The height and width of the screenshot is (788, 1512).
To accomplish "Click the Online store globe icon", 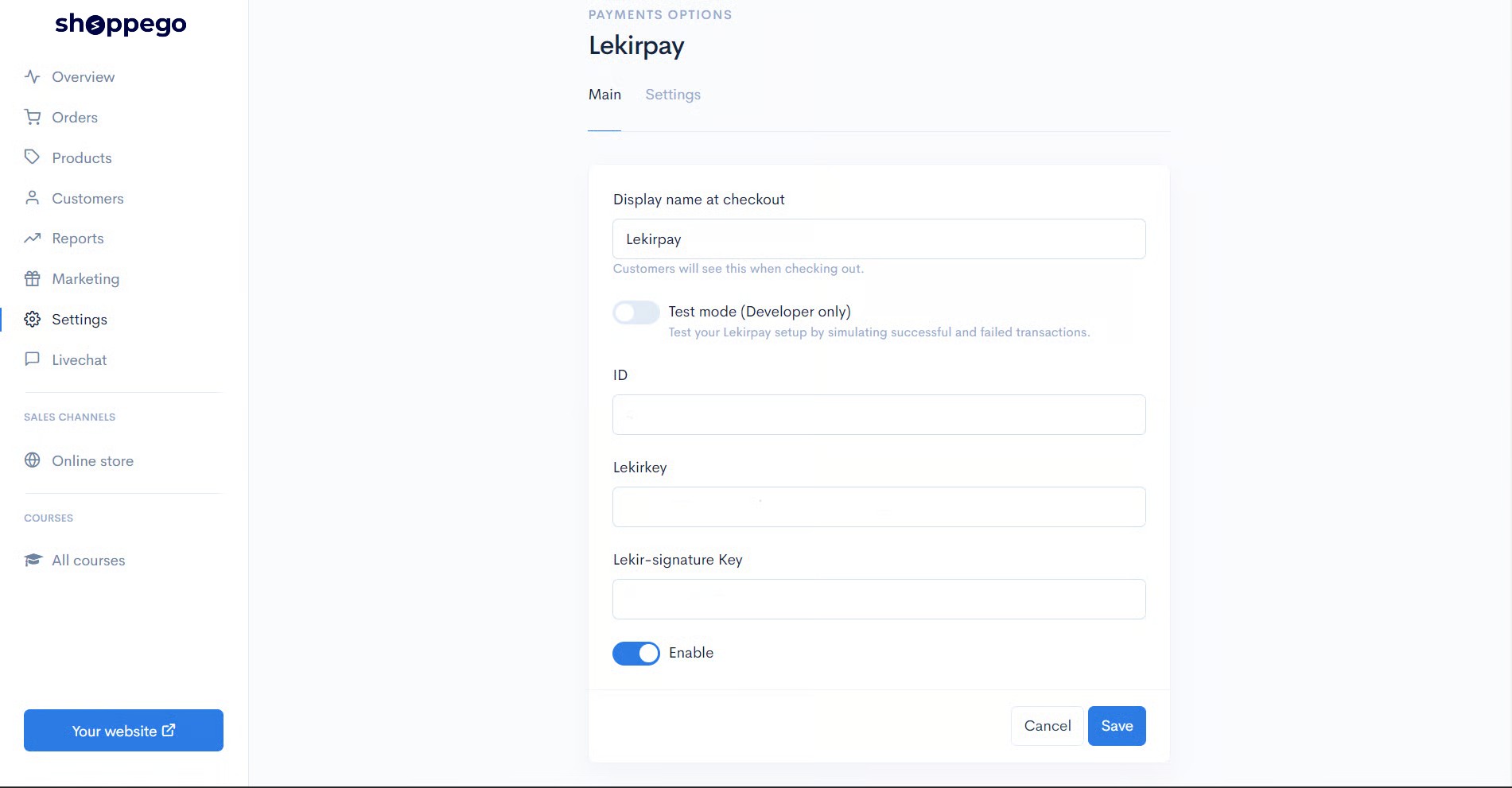I will coord(32,460).
